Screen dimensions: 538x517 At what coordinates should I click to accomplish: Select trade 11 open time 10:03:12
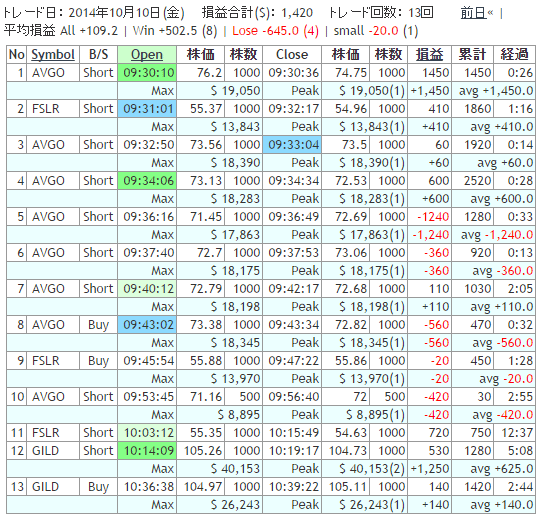point(147,433)
